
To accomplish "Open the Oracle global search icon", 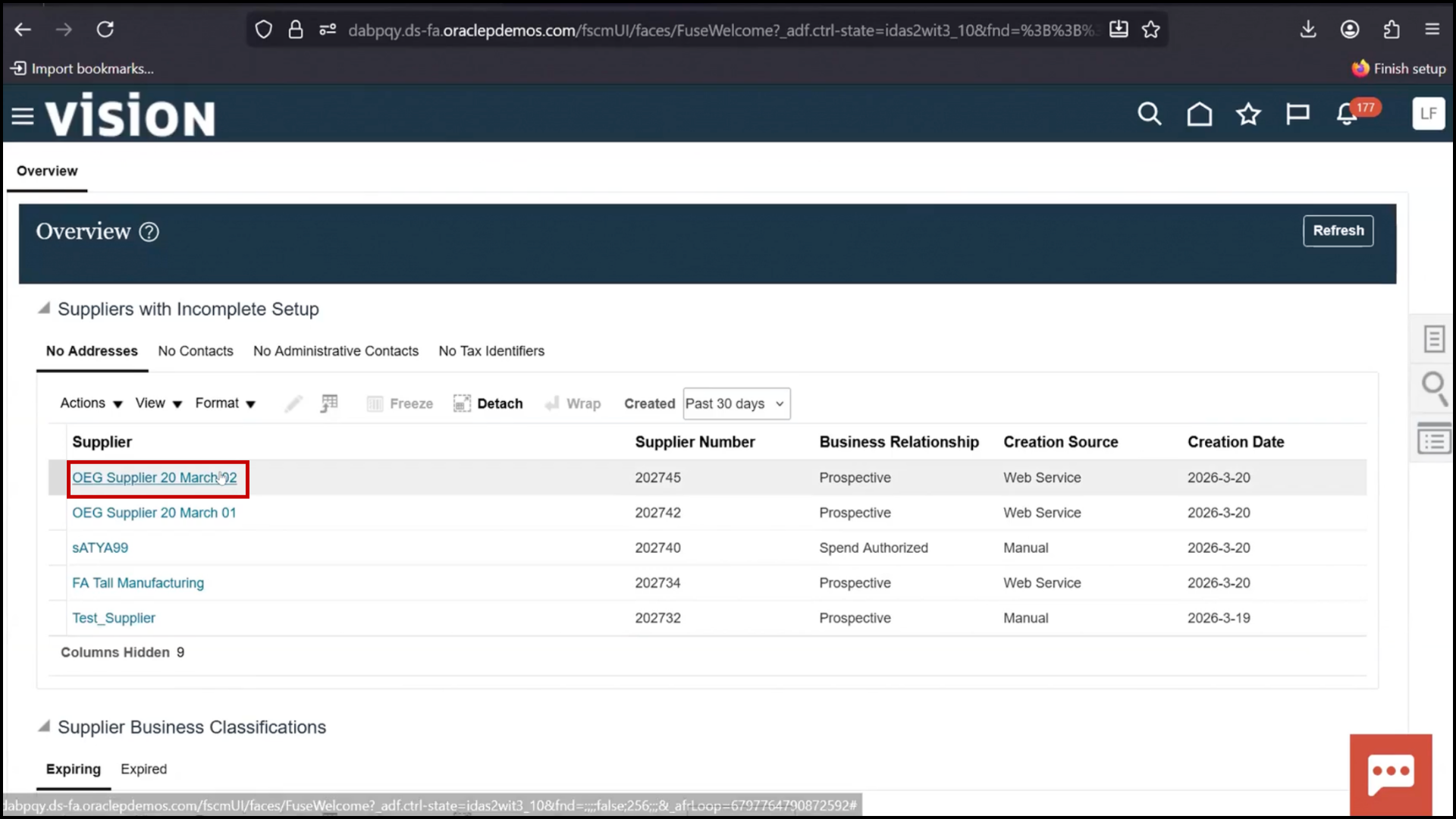I will point(1150,114).
